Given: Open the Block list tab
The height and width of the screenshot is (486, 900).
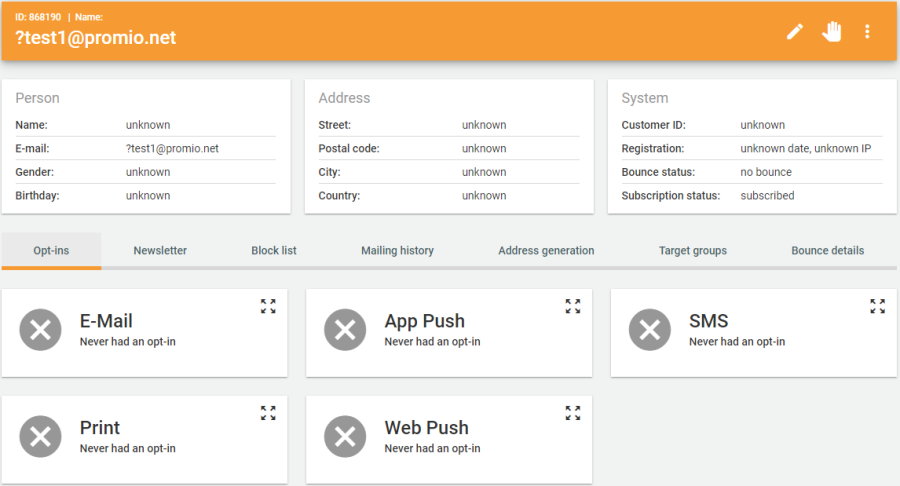Looking at the screenshot, I should (274, 251).
